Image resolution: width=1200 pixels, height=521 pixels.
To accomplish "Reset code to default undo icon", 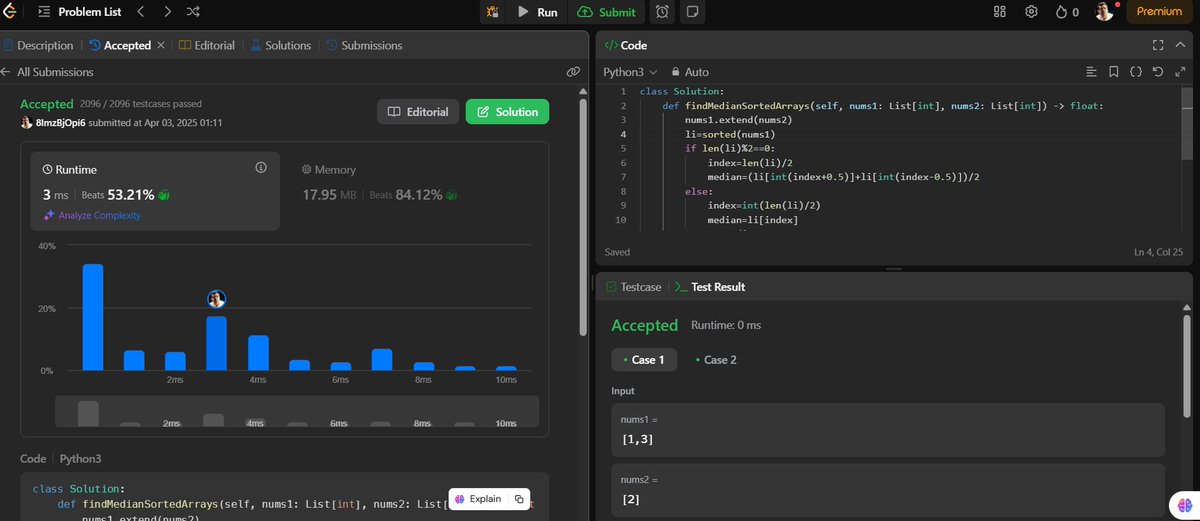I will (x=1158, y=72).
